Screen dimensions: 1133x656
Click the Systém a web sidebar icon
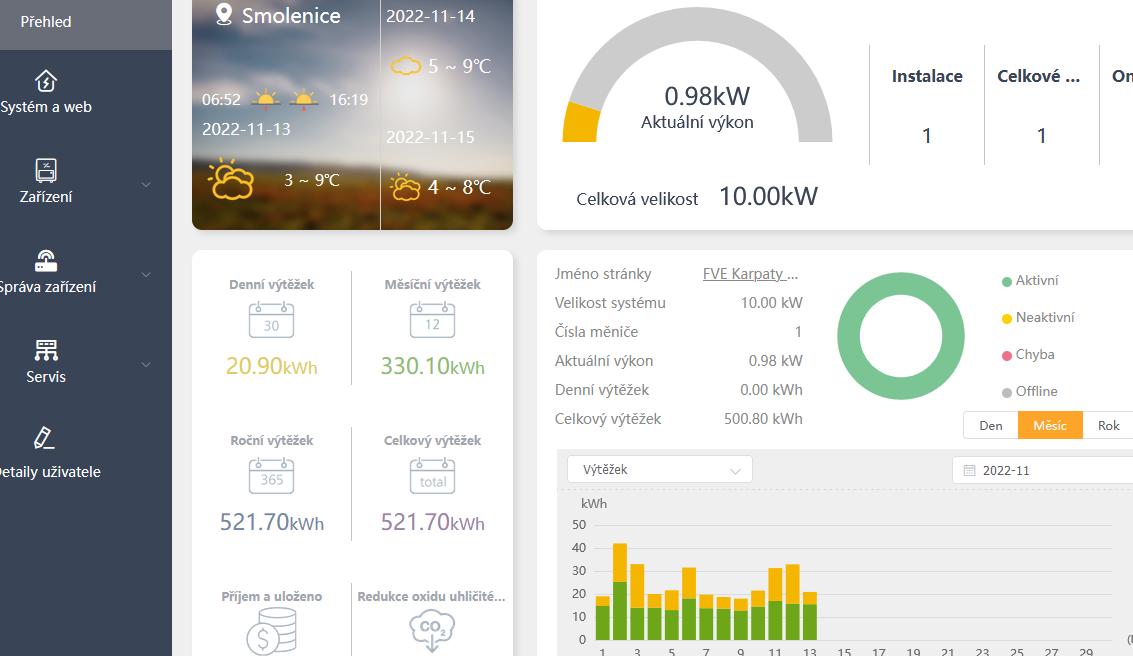point(46,81)
